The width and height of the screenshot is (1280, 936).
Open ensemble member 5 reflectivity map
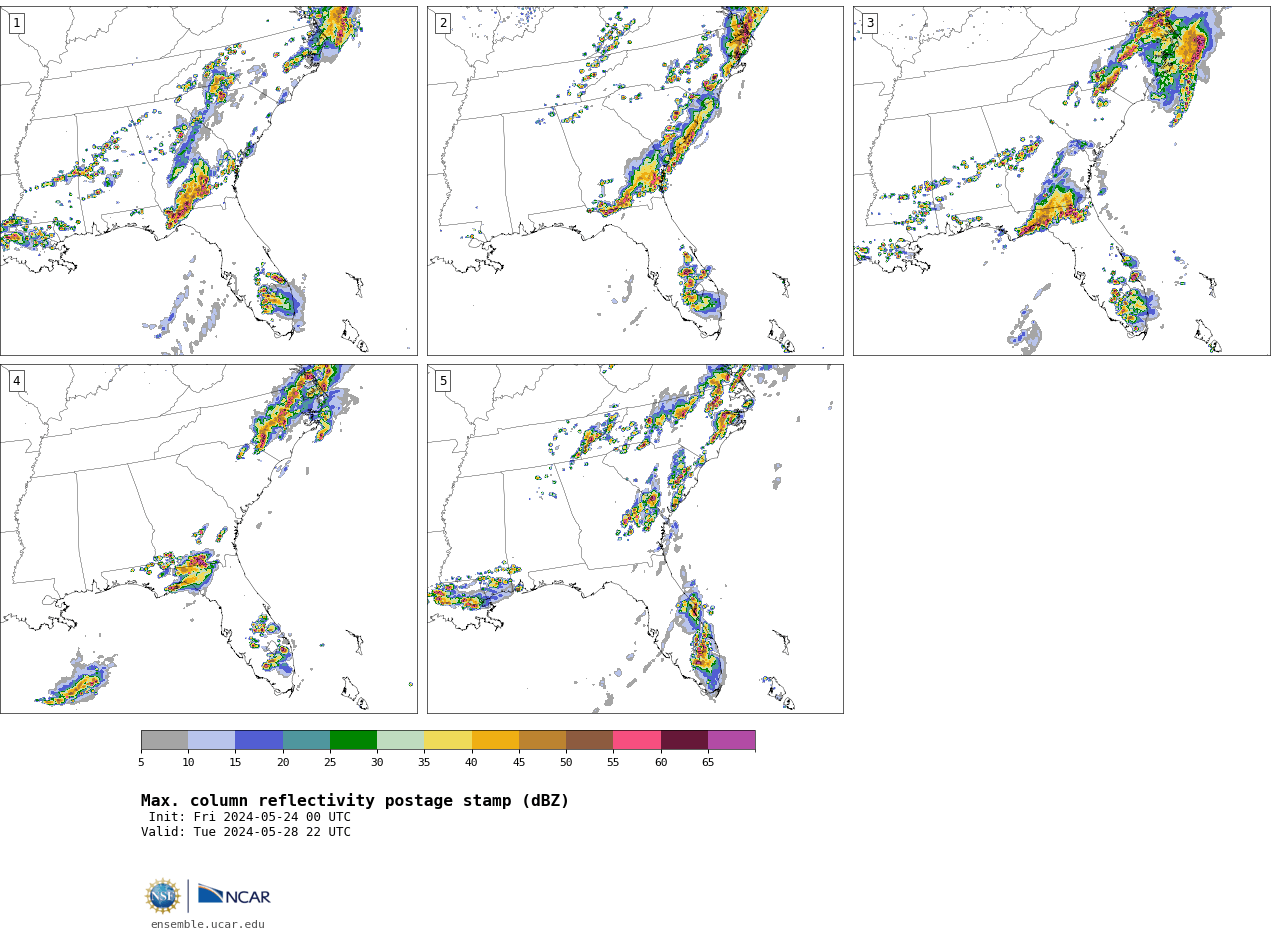click(x=635, y=539)
